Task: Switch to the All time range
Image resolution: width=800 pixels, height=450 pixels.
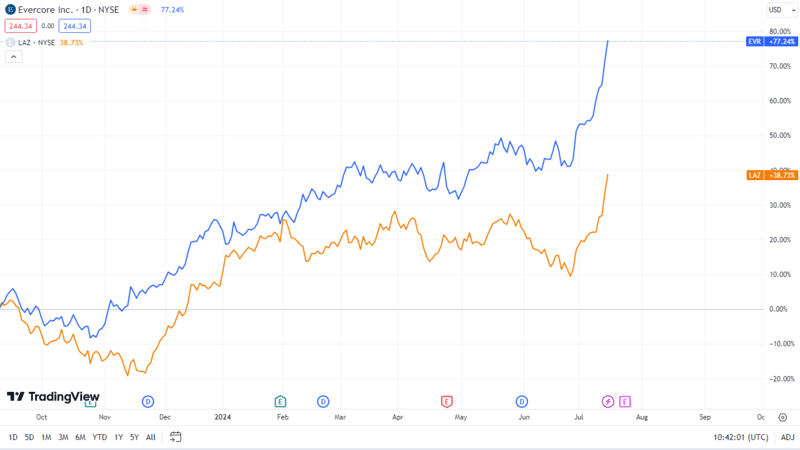Action: coord(151,437)
